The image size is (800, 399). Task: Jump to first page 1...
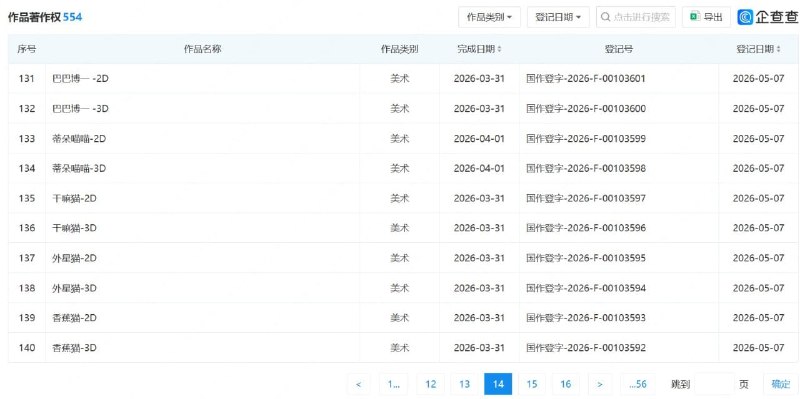tap(393, 384)
